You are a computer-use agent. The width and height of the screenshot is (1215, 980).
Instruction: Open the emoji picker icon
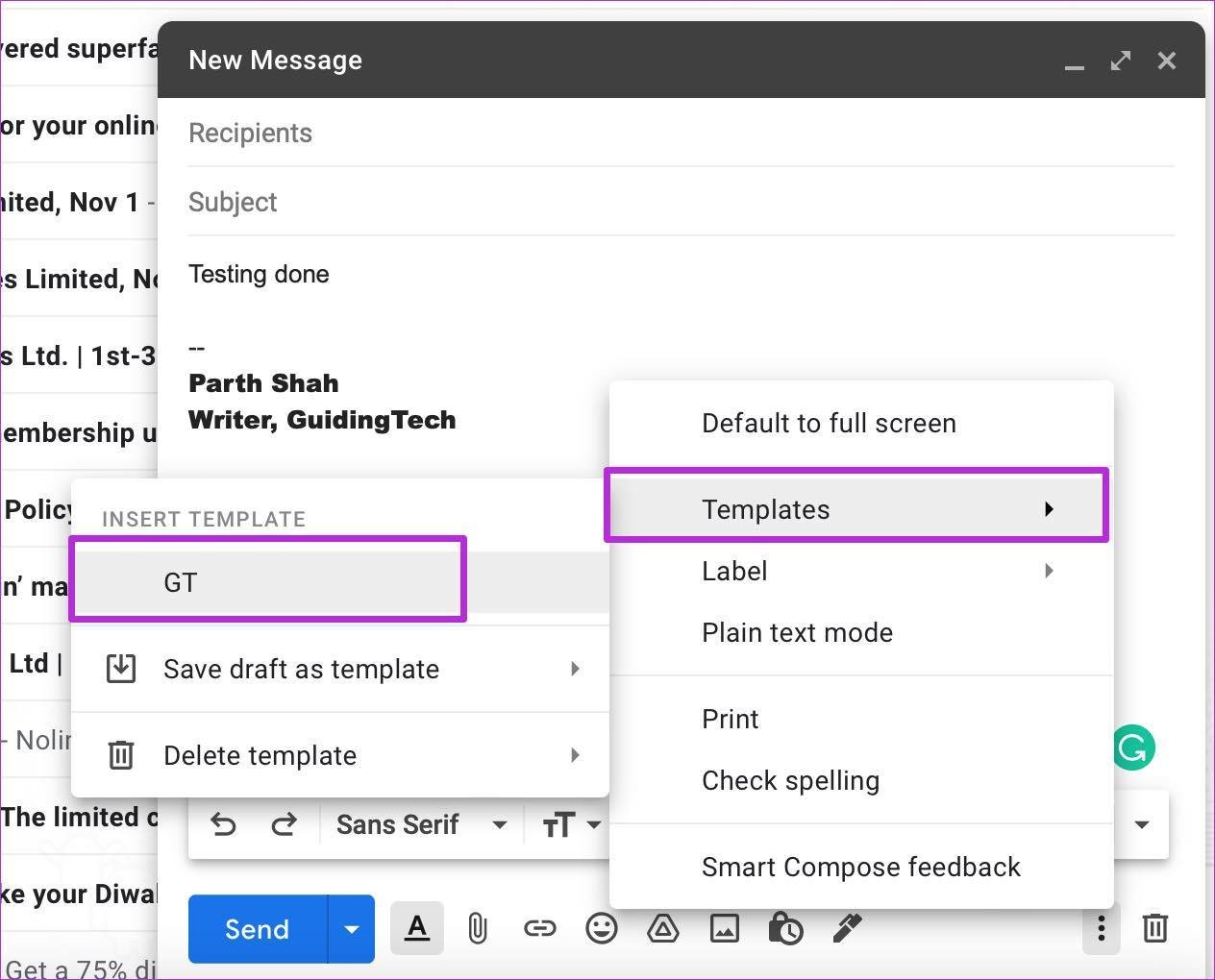pyautogui.click(x=602, y=928)
